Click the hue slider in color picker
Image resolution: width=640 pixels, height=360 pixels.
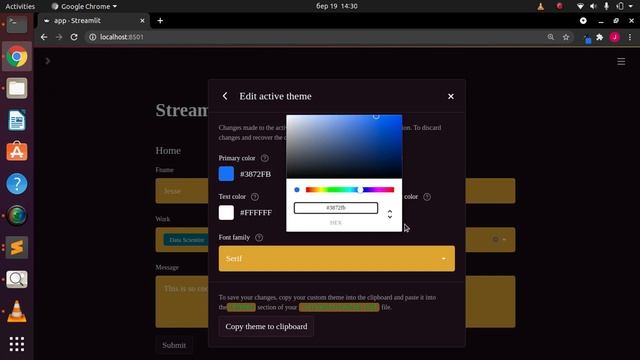tap(350, 189)
